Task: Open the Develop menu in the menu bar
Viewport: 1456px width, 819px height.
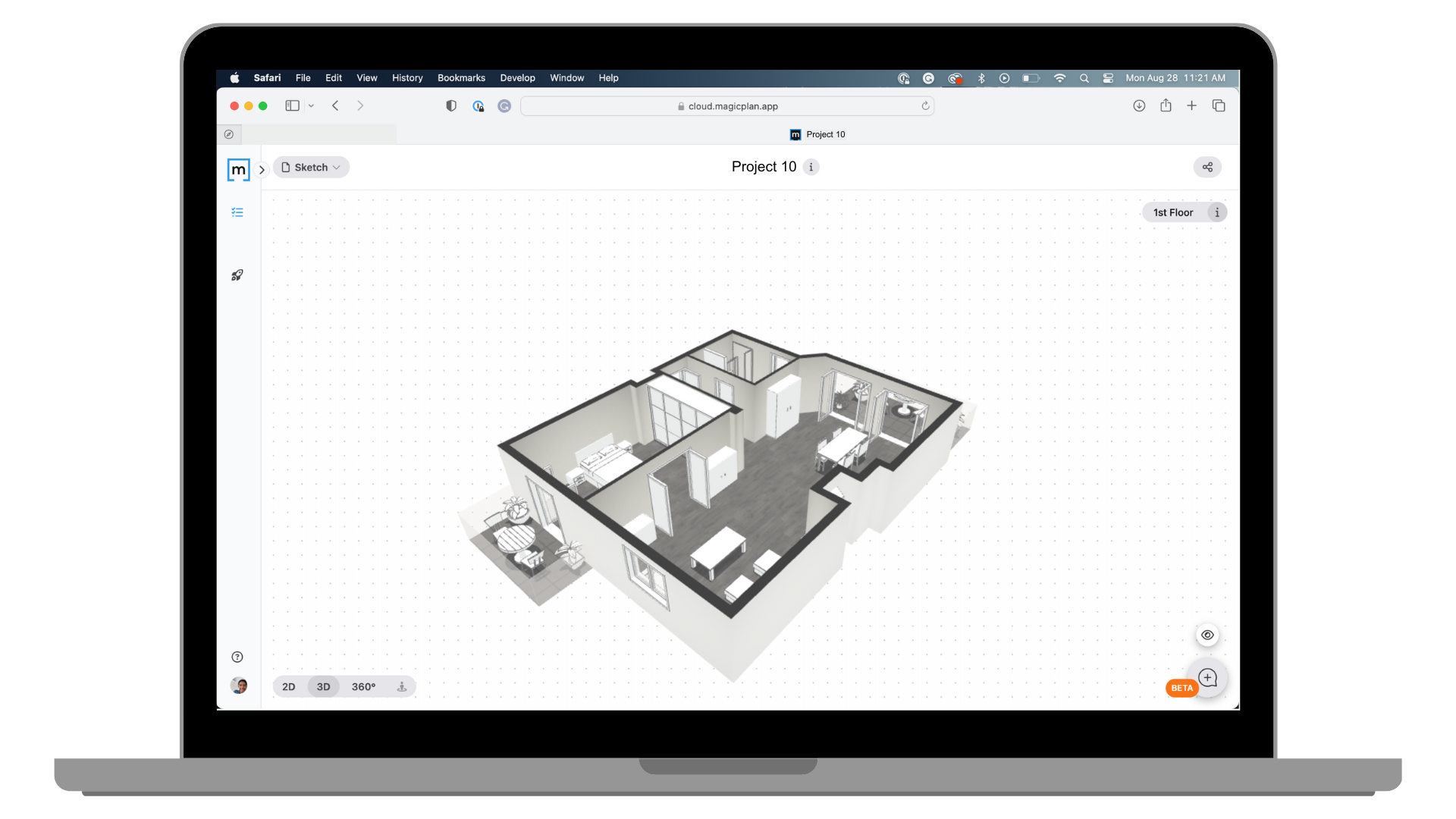Action: pyautogui.click(x=517, y=78)
